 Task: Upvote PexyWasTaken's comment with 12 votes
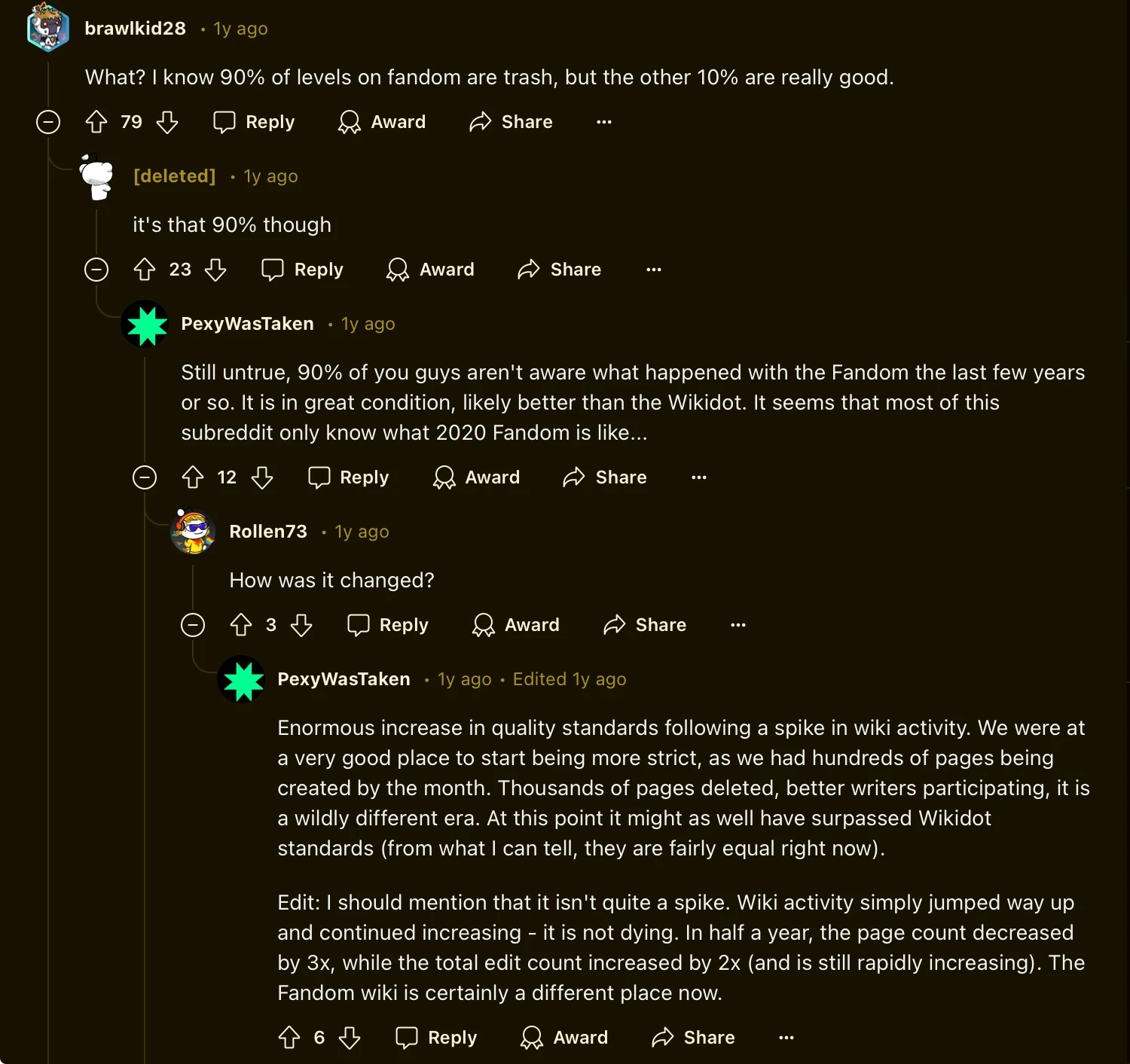coord(193,477)
